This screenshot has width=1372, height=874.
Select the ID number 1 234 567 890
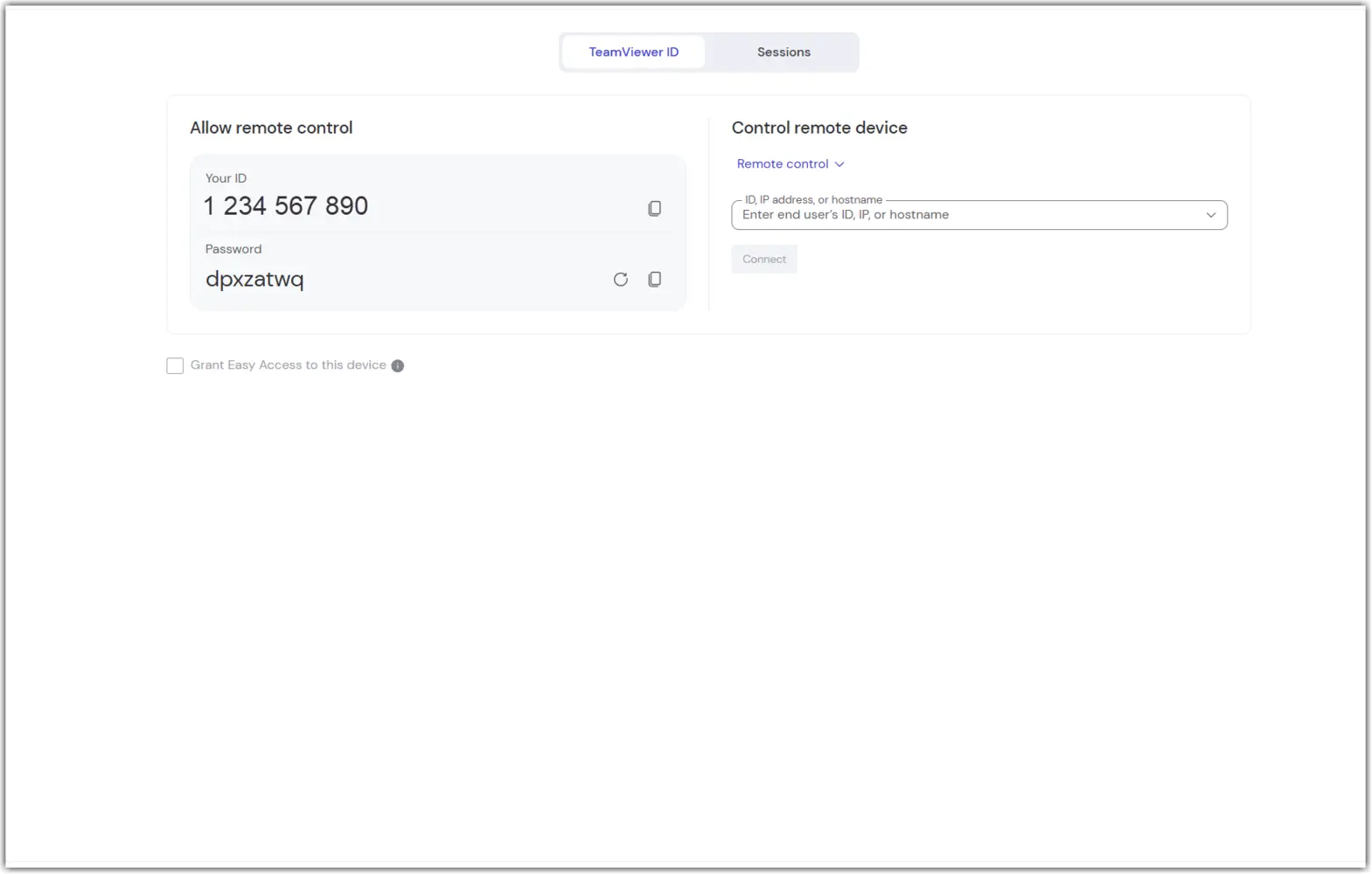pos(286,206)
